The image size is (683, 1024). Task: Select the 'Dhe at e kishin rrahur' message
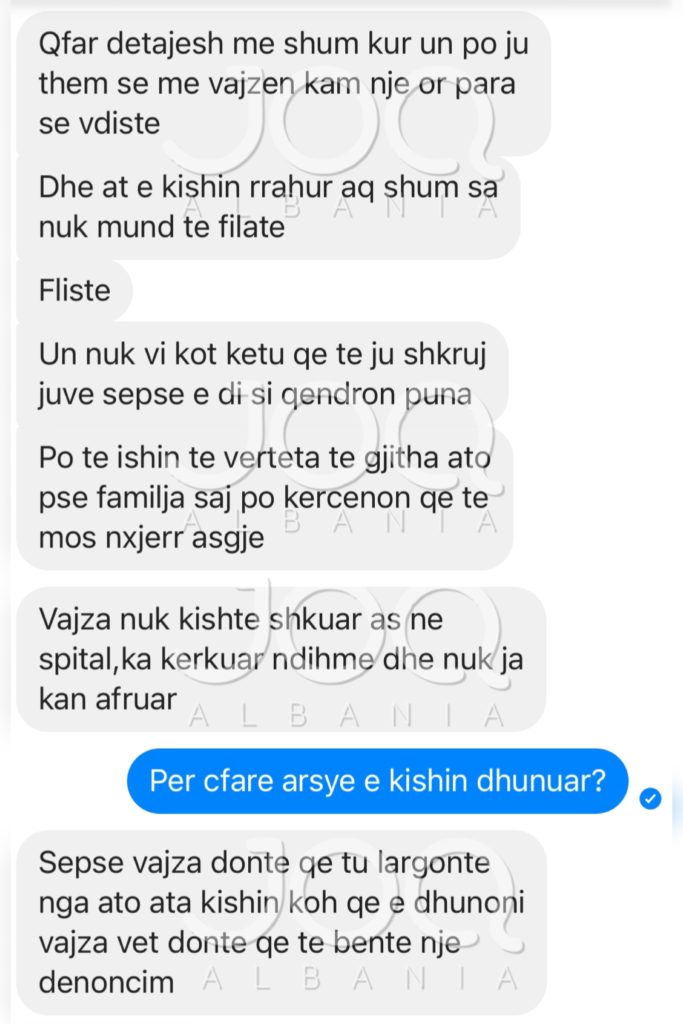pos(268,207)
